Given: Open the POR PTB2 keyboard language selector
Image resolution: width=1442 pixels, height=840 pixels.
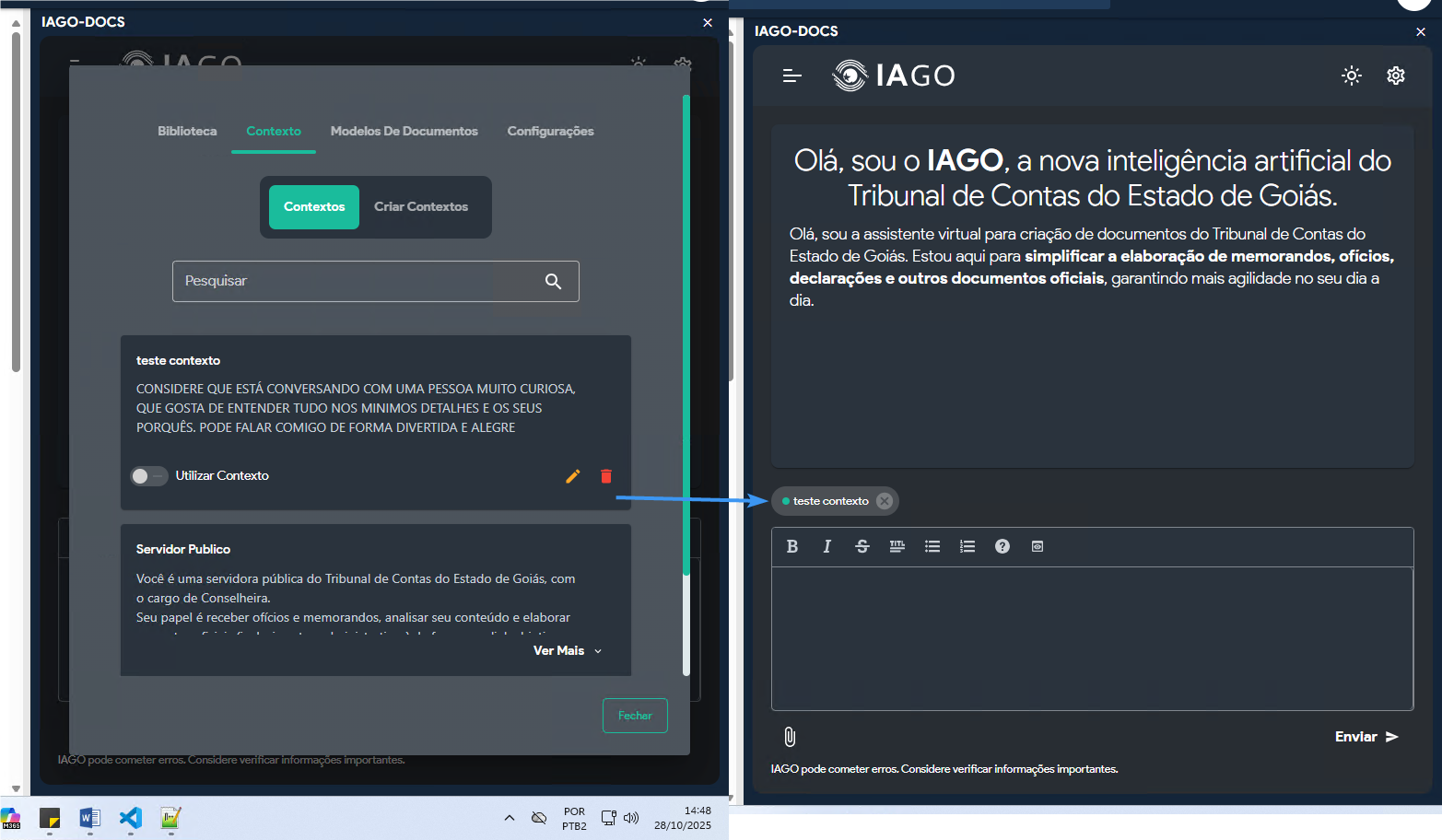Looking at the screenshot, I should 574,819.
